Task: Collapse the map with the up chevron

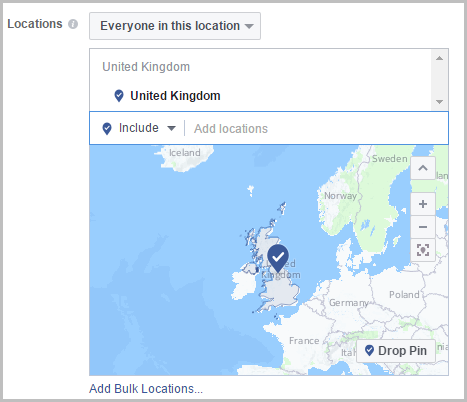Action: coord(423,168)
